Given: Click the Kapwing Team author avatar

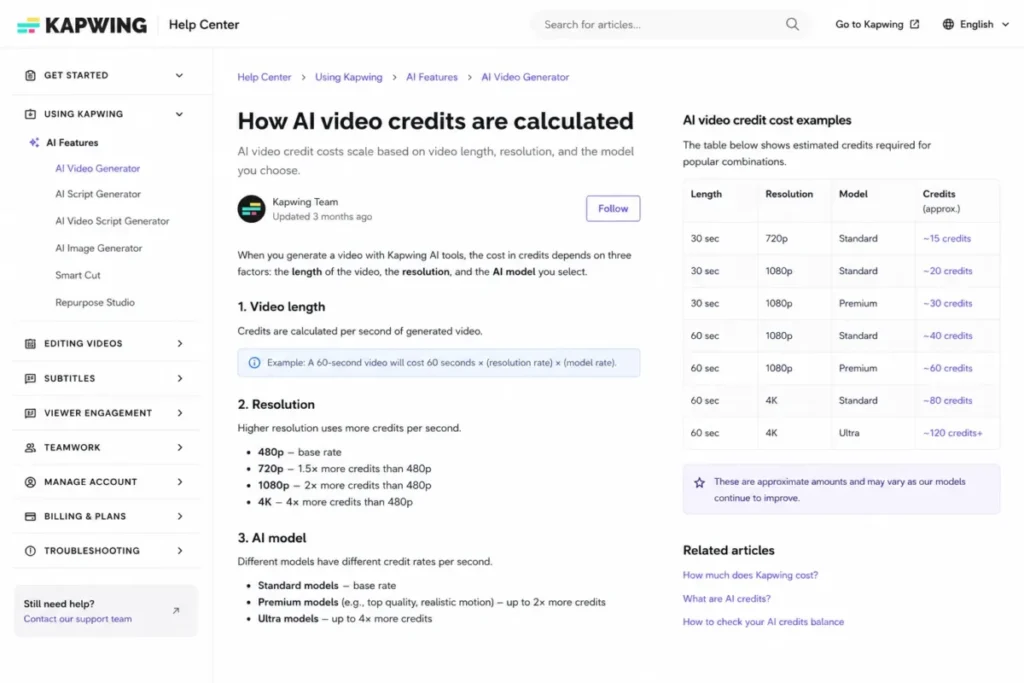Looking at the screenshot, I should click(251, 209).
